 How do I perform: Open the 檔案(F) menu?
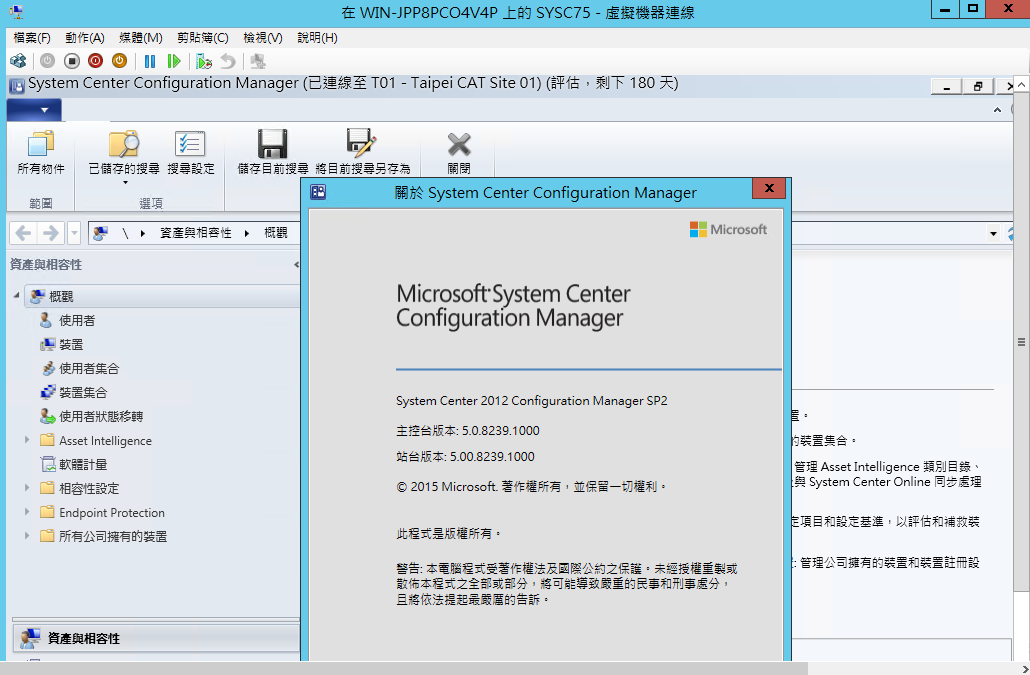[32, 37]
